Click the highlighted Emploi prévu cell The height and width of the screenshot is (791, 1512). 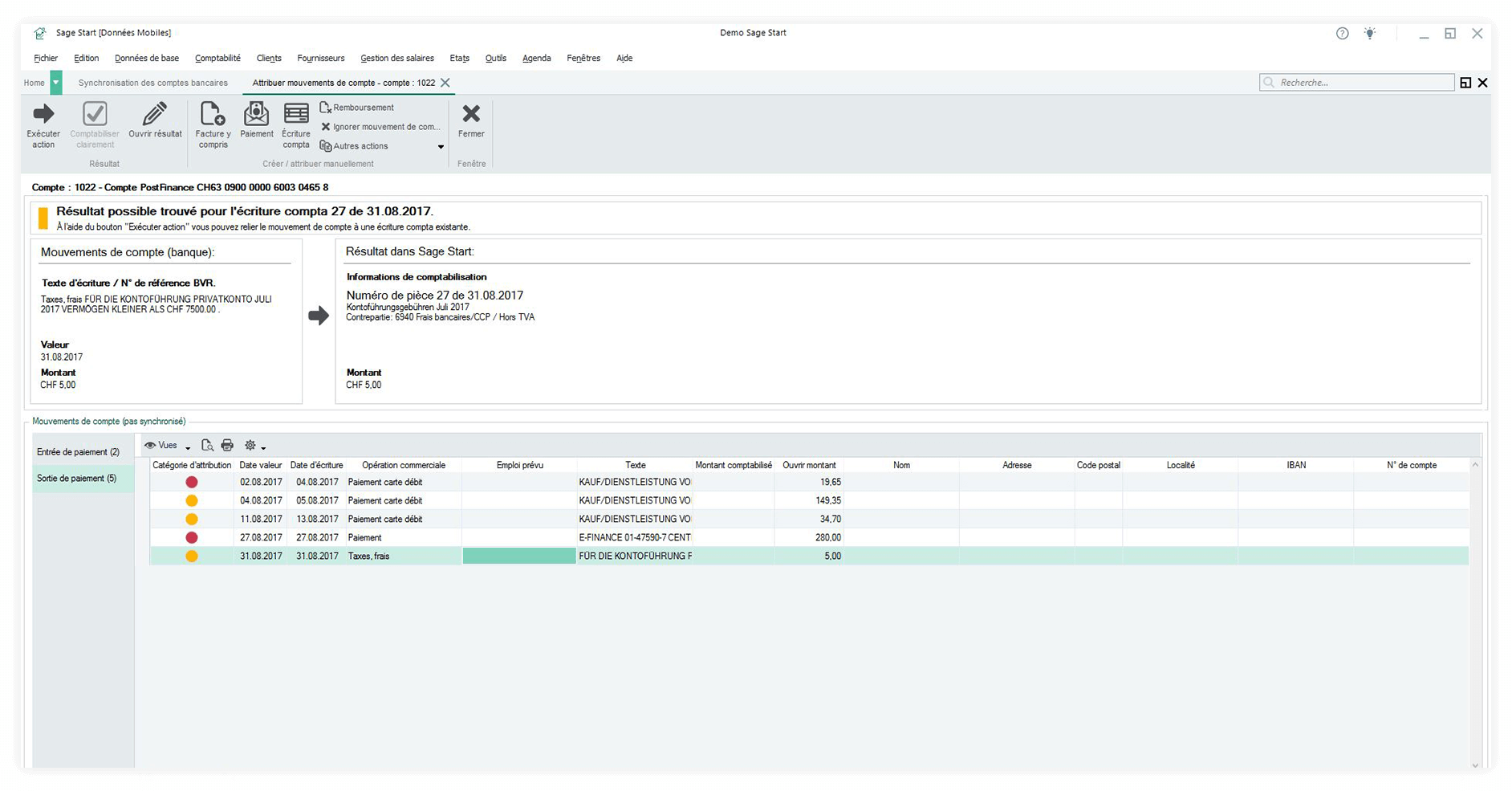coord(519,557)
